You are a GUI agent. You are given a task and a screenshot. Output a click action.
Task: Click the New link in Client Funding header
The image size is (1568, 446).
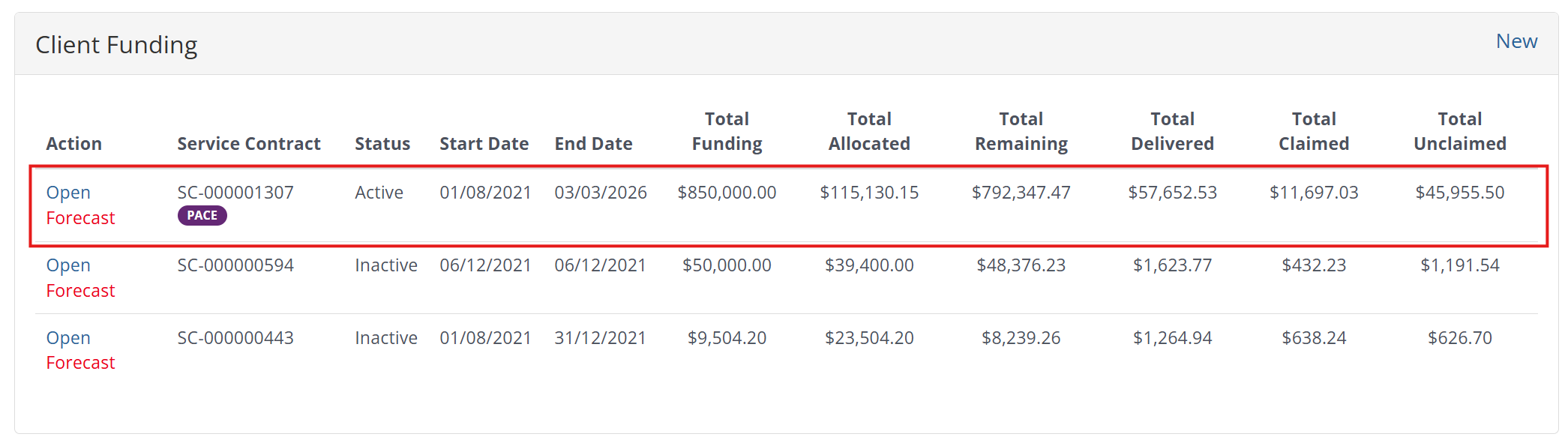point(1516,41)
